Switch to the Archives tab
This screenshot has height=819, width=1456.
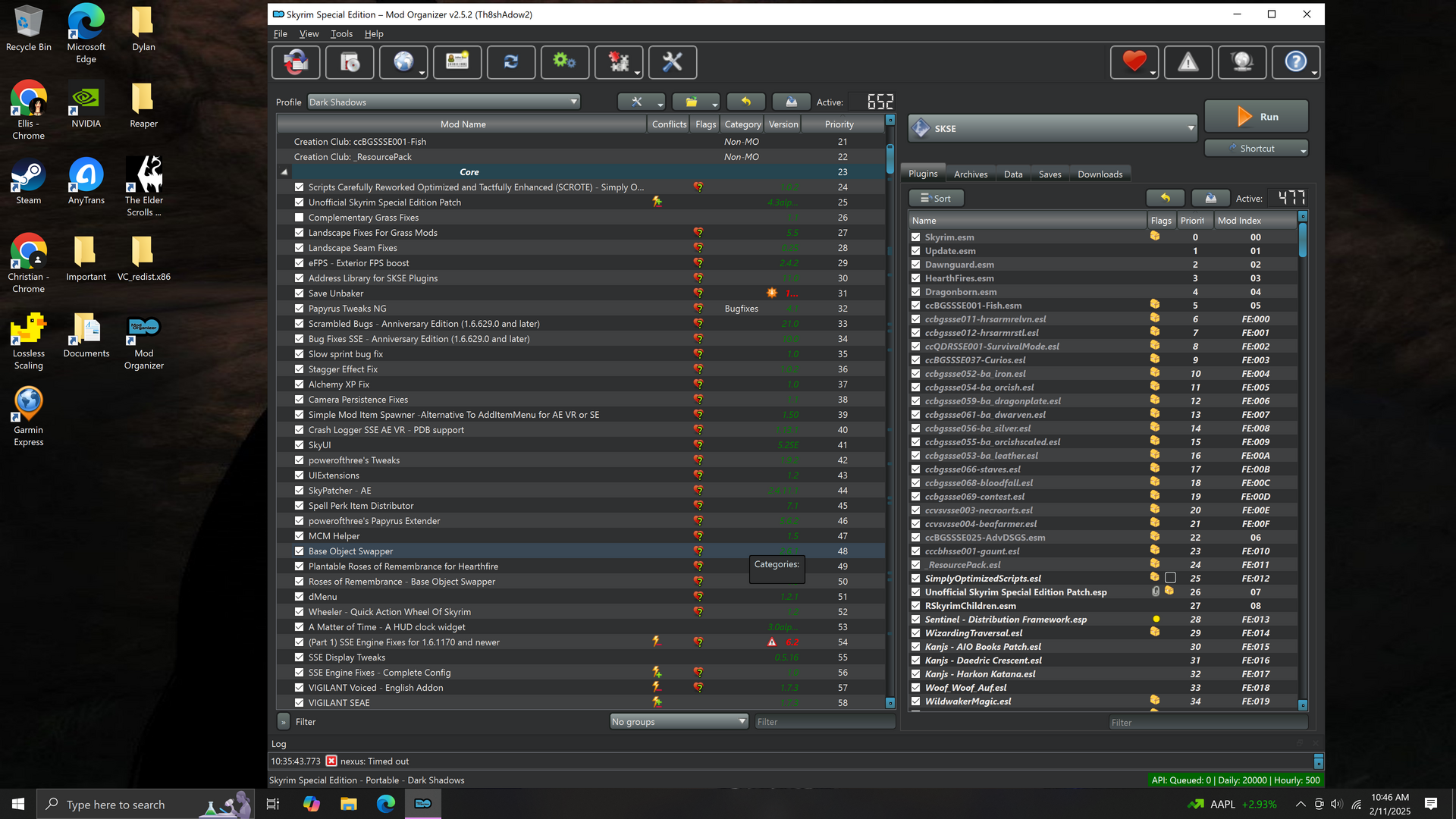(x=971, y=174)
